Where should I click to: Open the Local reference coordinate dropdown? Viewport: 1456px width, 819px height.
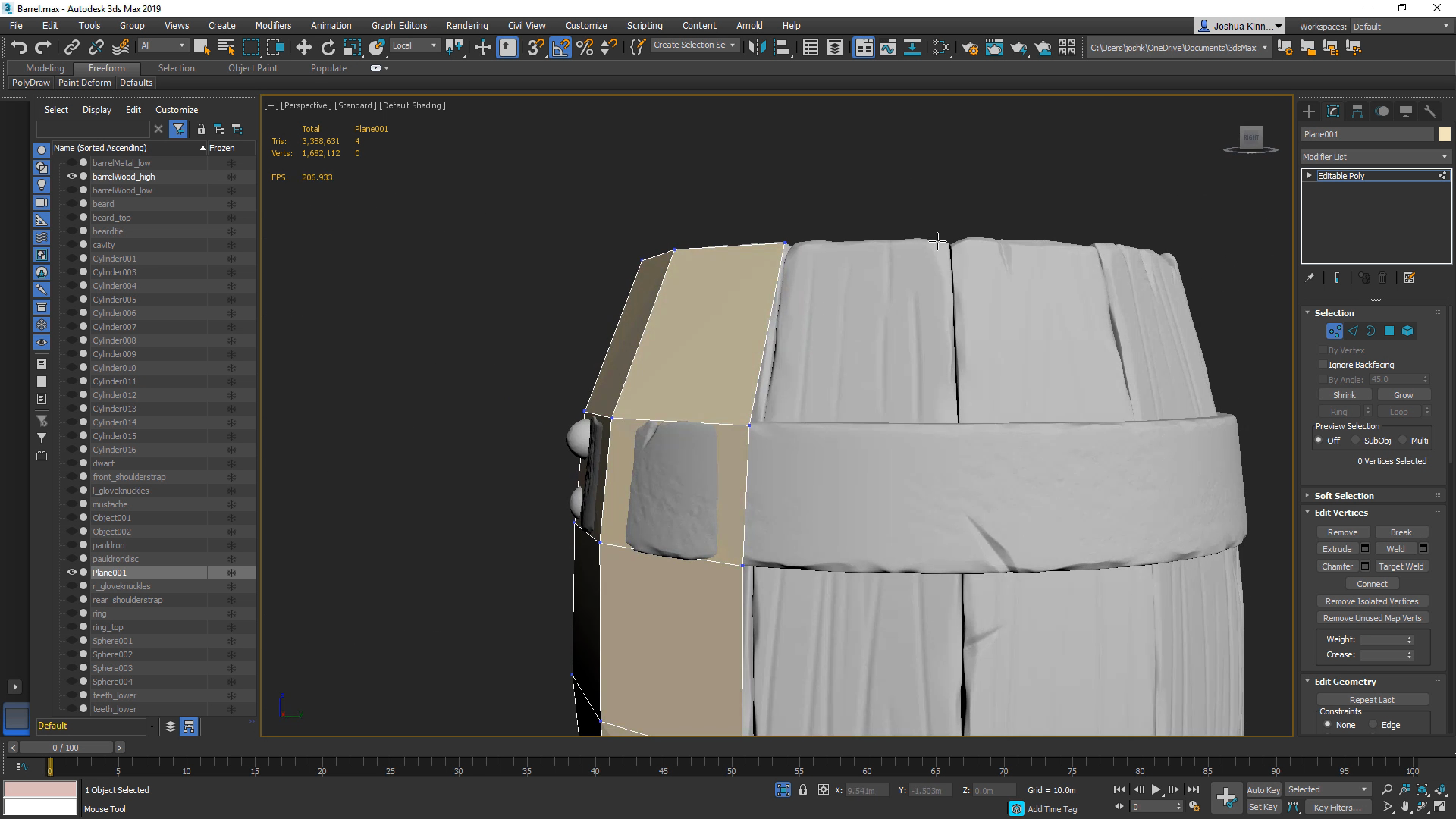click(414, 45)
